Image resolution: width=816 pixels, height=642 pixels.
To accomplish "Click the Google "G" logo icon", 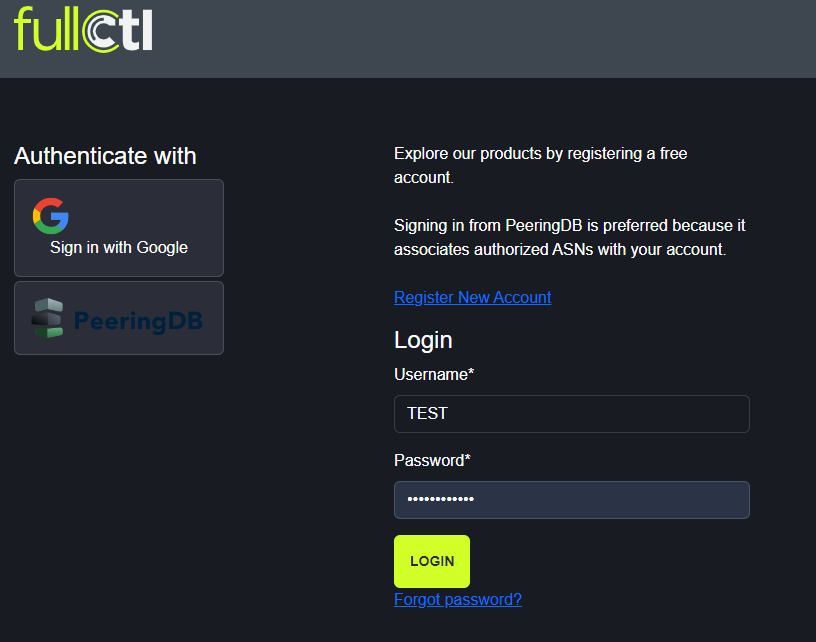I will click(50, 215).
